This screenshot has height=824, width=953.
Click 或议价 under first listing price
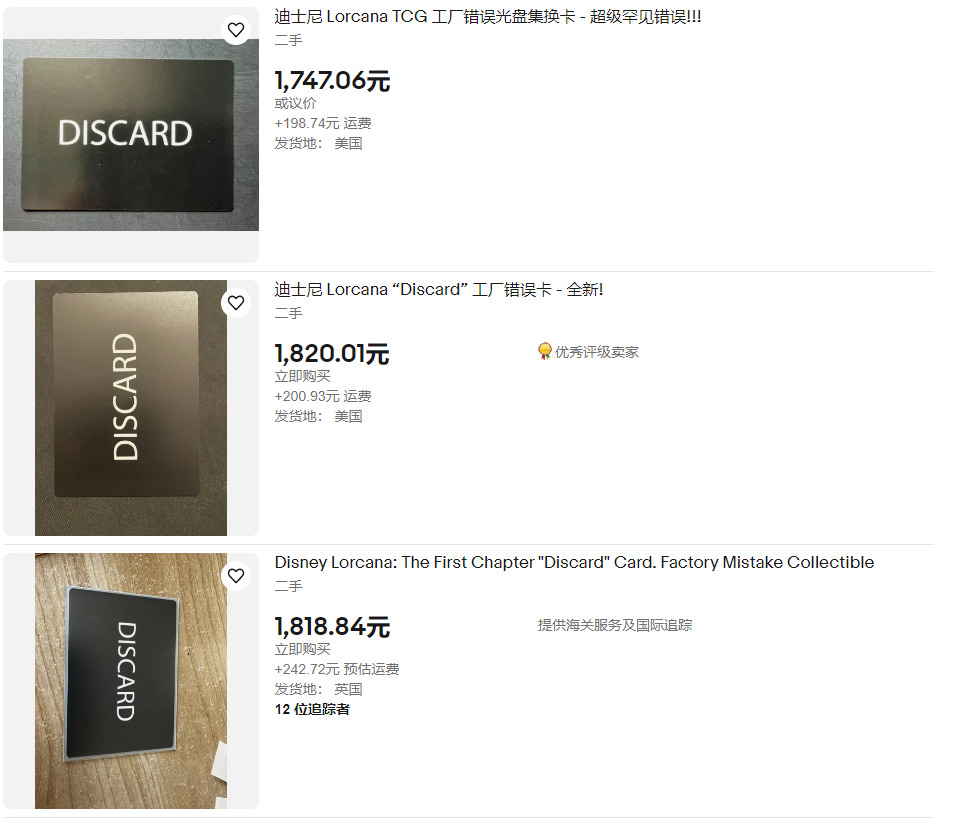coord(295,103)
